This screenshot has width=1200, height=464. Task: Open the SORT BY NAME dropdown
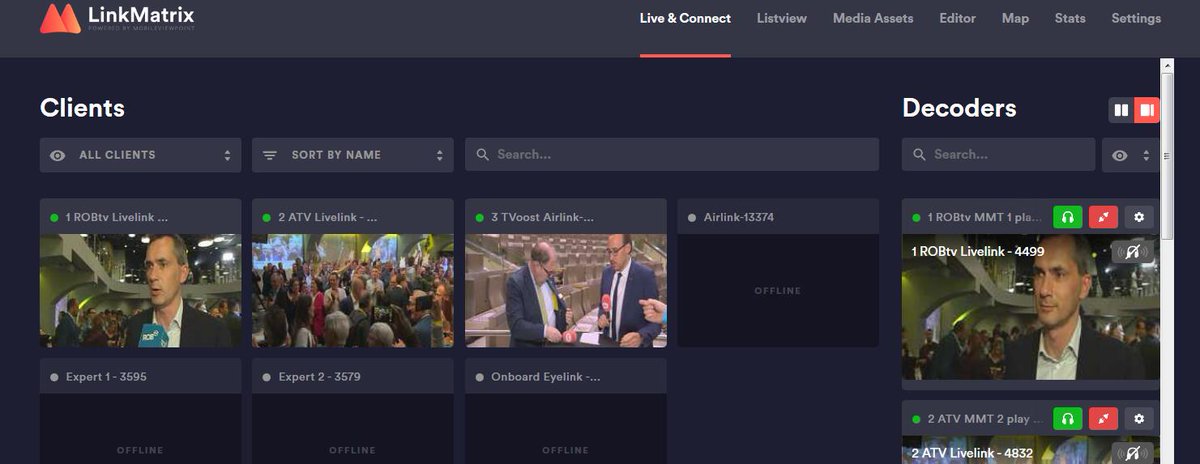[352, 155]
